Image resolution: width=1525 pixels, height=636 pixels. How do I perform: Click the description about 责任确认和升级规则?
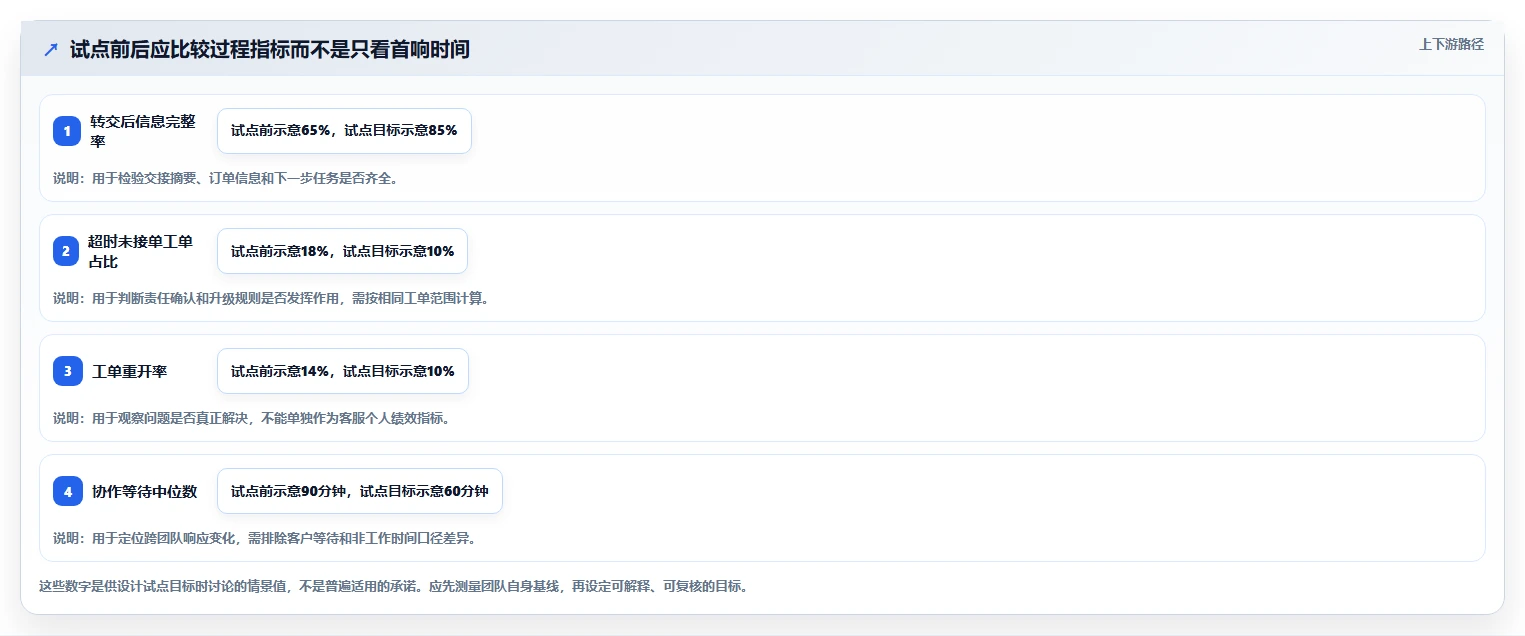point(271,298)
